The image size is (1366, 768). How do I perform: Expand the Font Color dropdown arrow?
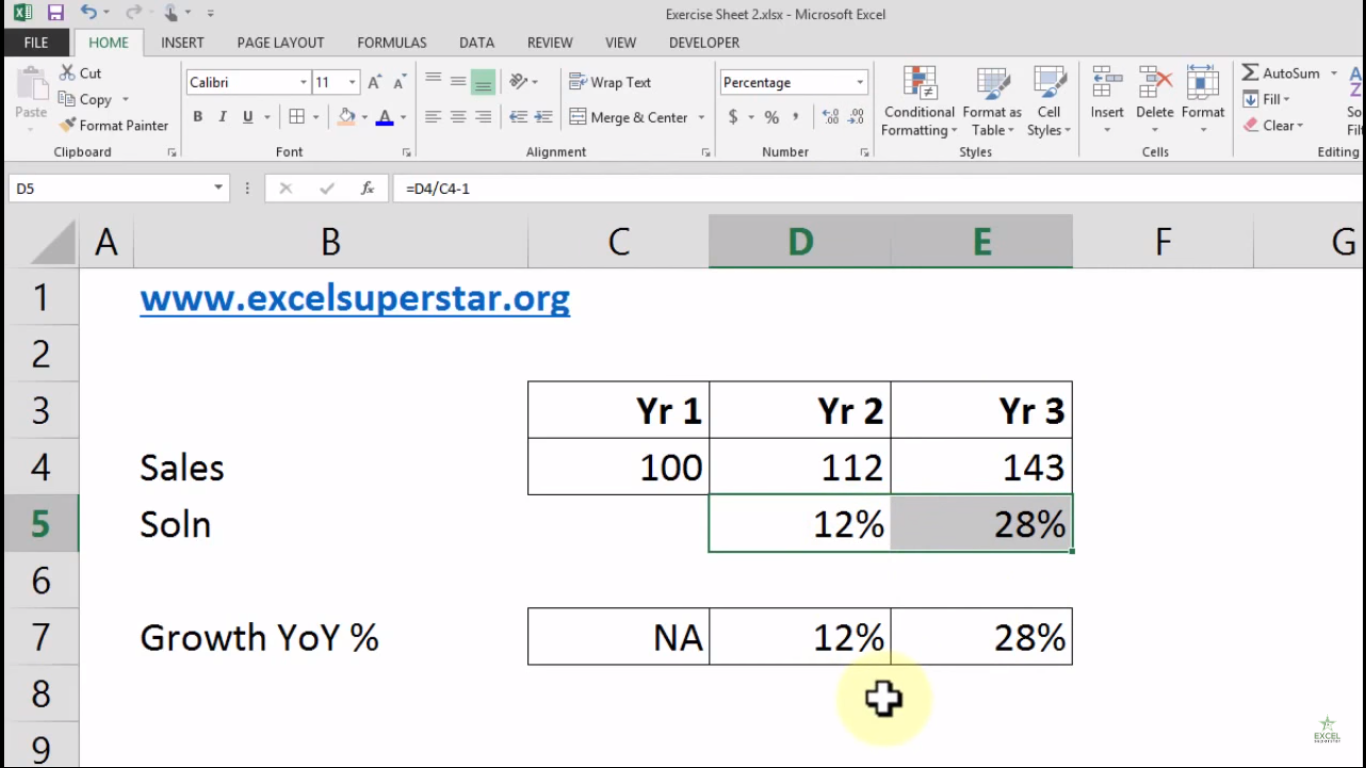403,117
